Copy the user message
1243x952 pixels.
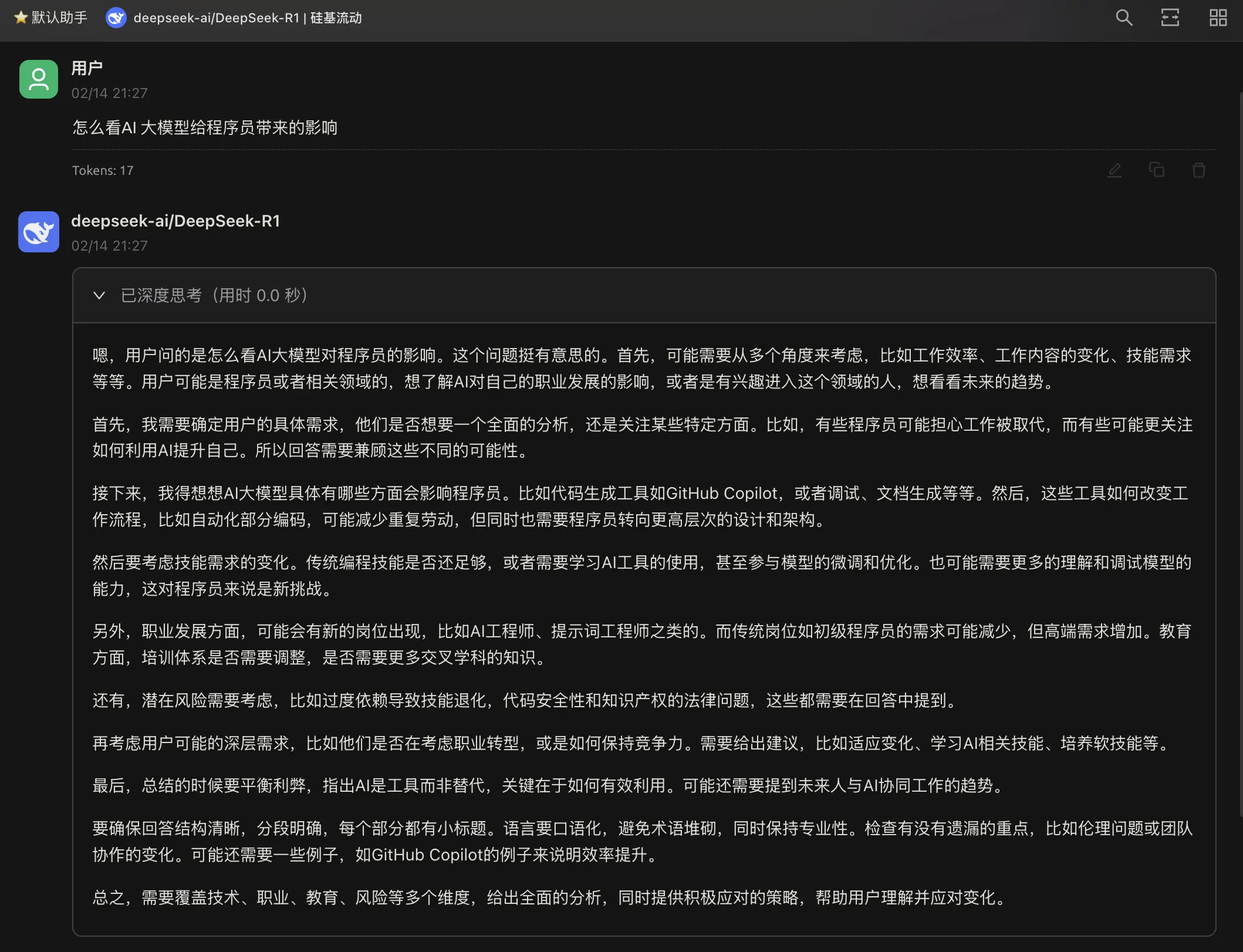click(1157, 170)
